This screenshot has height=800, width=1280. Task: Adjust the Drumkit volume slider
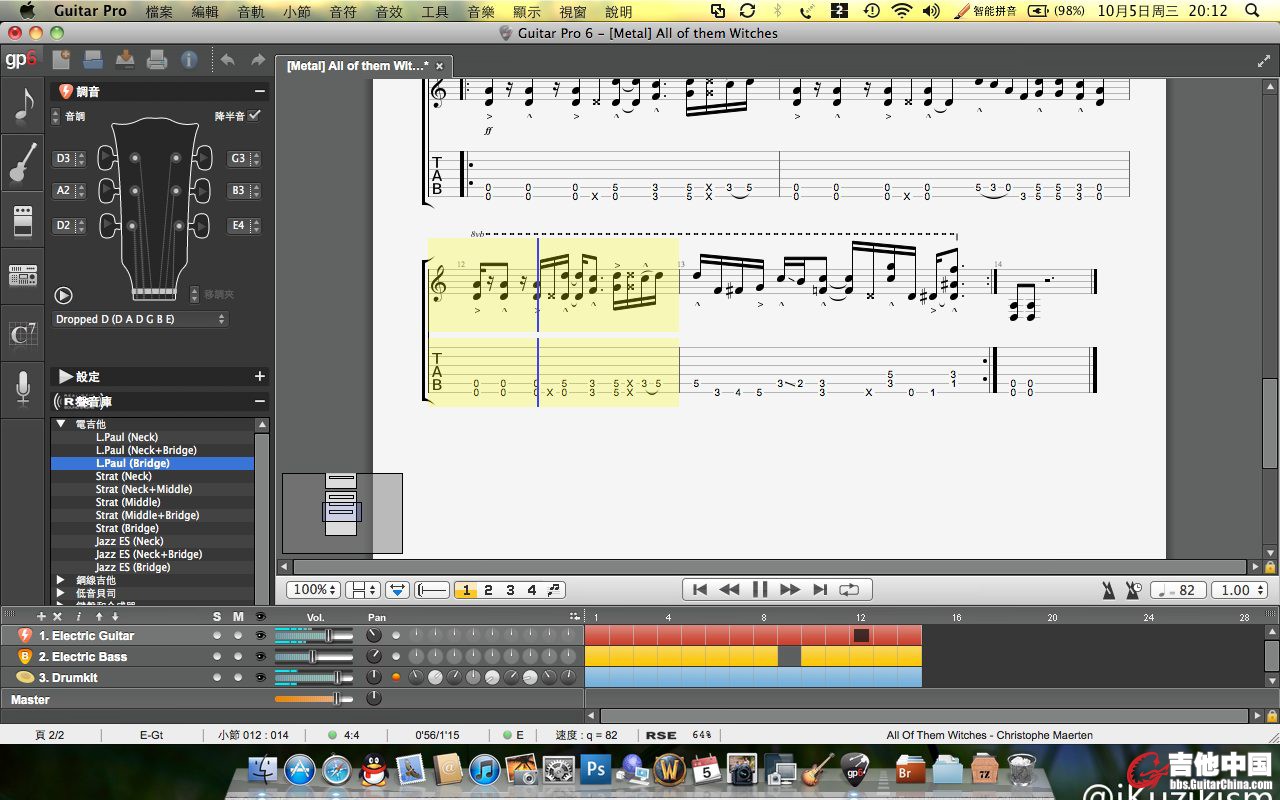(314, 677)
